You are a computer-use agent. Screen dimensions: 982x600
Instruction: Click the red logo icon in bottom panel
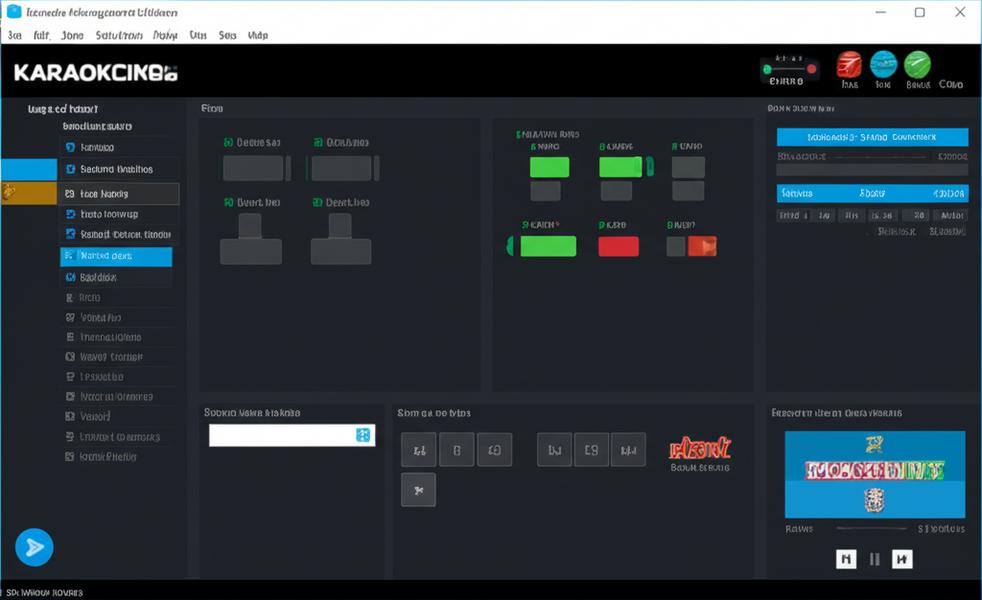pos(700,448)
